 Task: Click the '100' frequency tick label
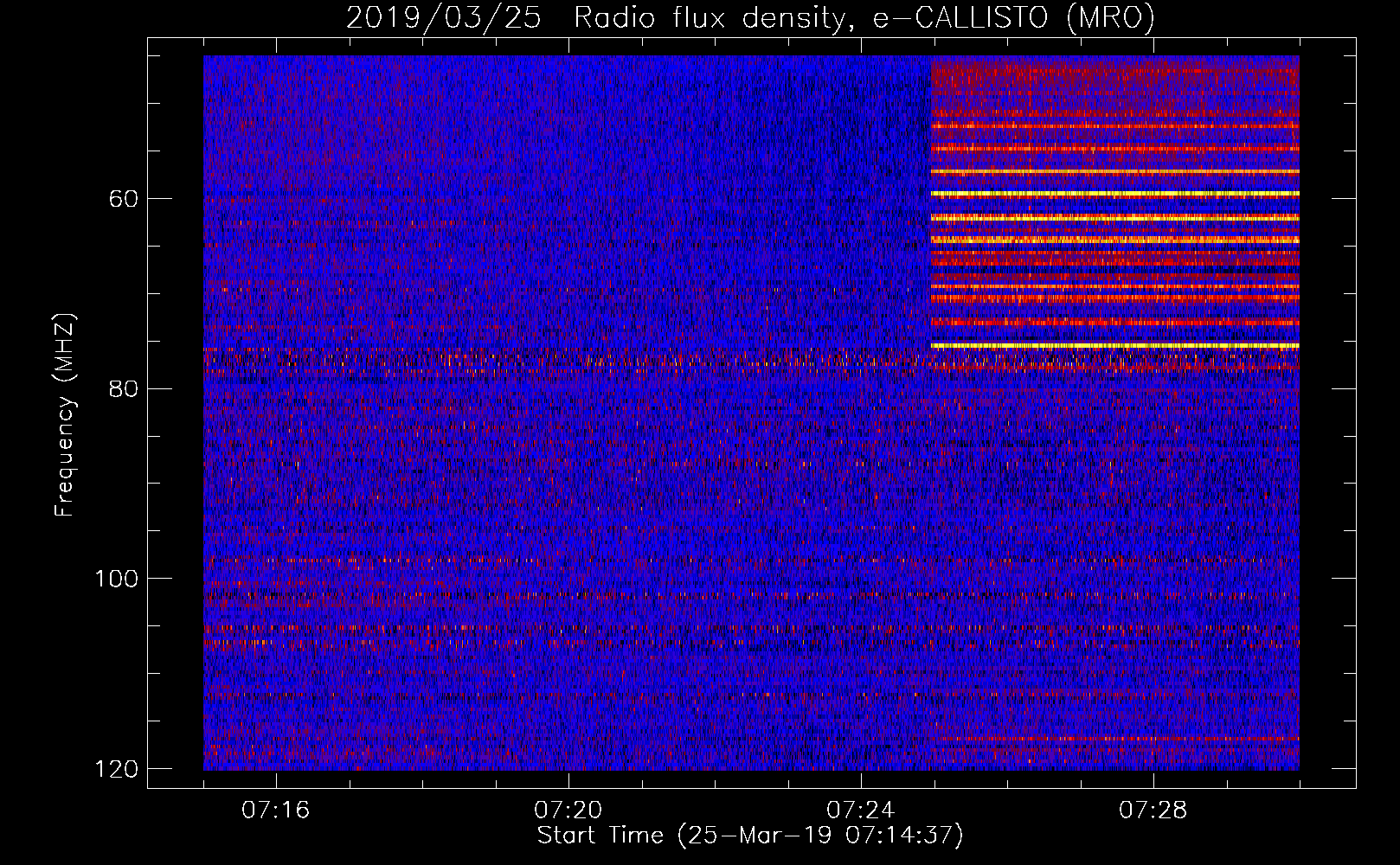coord(116,579)
